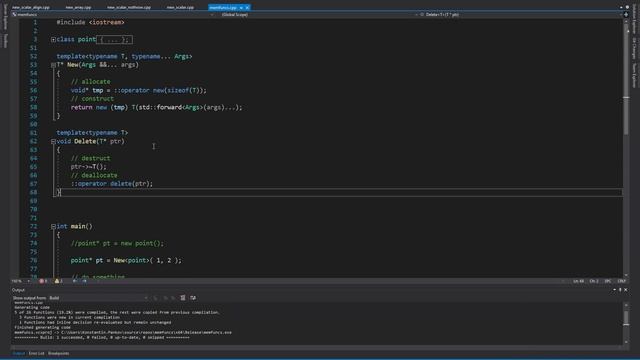Viewport: 640px width, 360px height.
Task: Switch to the new_scalar_align.cpp tab
Action: tap(31, 7)
